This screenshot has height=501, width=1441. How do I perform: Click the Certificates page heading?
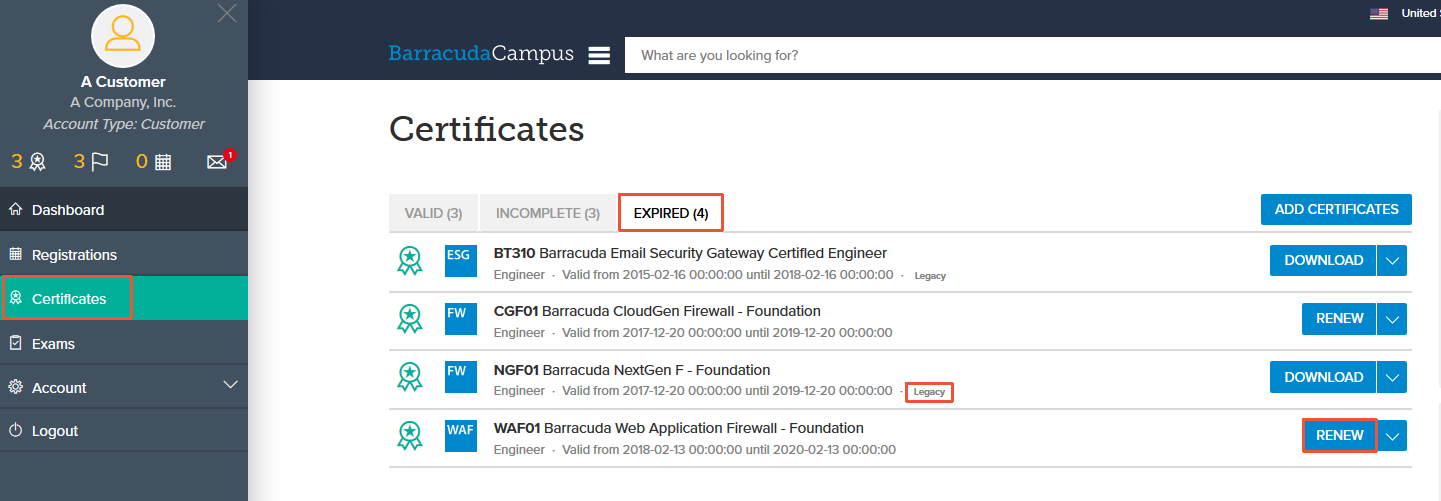point(487,129)
